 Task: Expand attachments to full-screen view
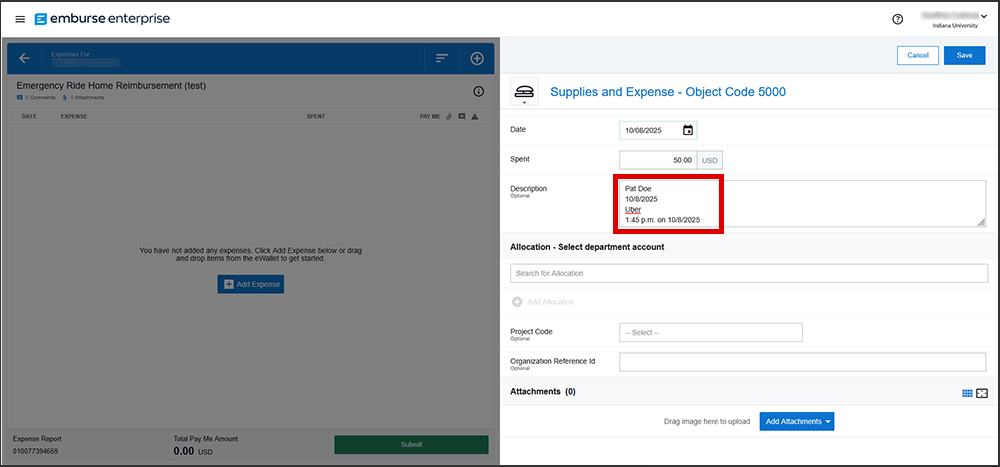tap(982, 393)
